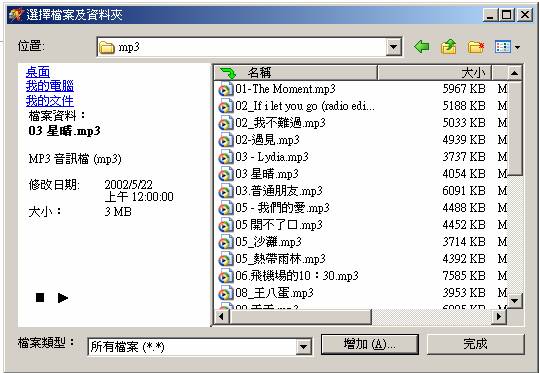This screenshot has height=373, width=539.
Task: Open the 我的電腦 link
Action: click(x=50, y=86)
